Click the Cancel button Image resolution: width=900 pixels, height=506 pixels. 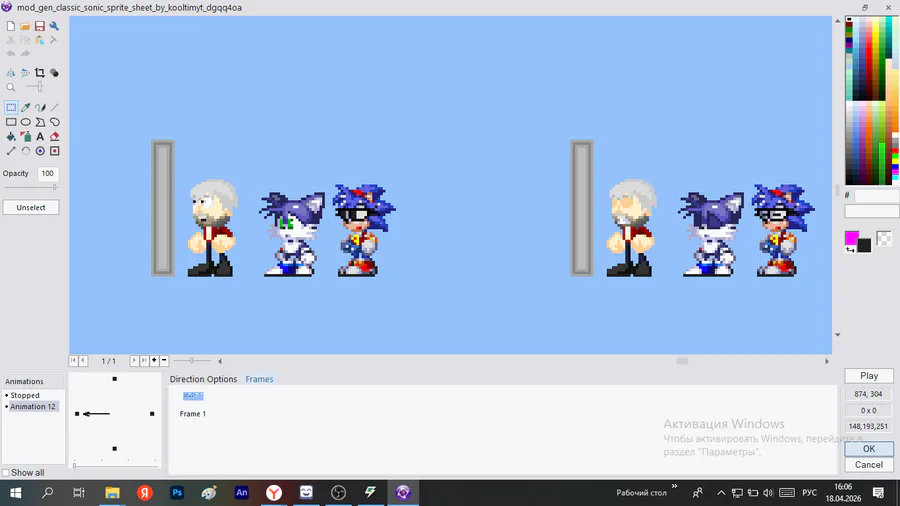[869, 465]
